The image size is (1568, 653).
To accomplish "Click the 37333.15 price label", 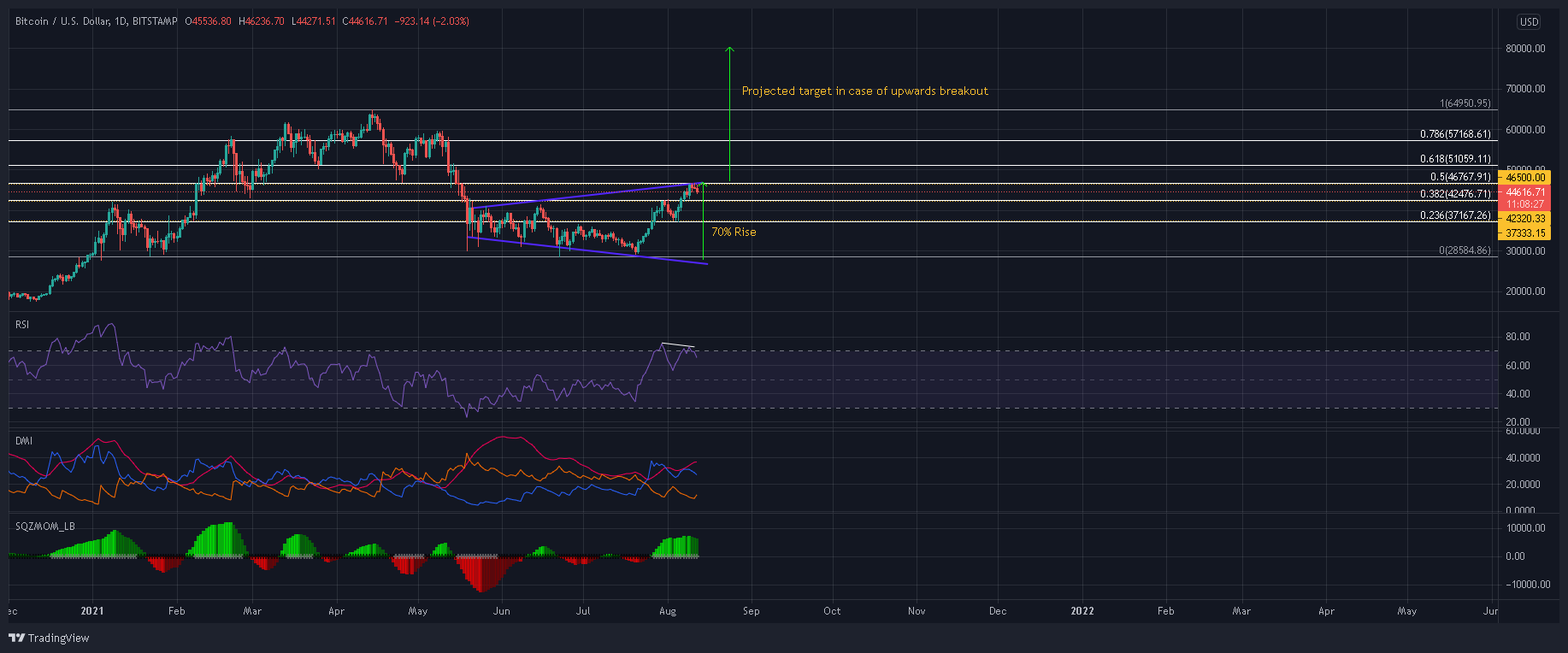I will (1525, 232).
